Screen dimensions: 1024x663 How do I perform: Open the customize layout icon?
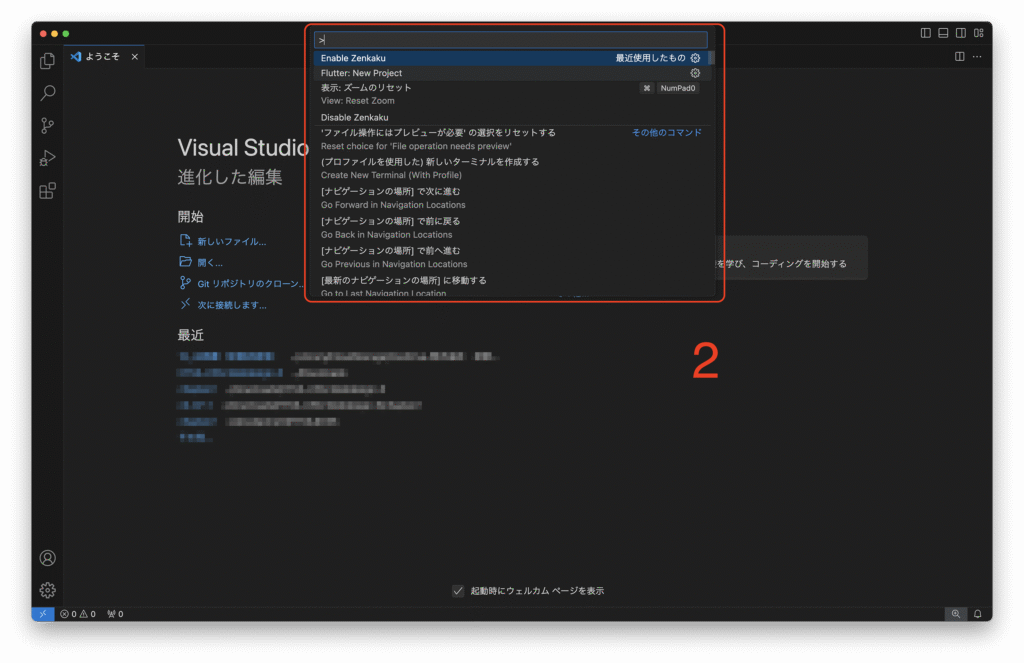click(978, 33)
